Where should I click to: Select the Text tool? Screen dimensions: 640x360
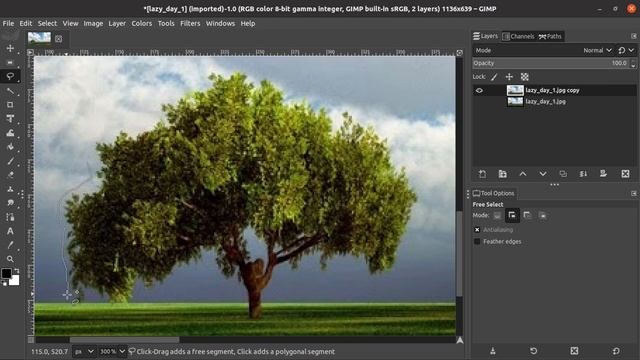click(10, 231)
